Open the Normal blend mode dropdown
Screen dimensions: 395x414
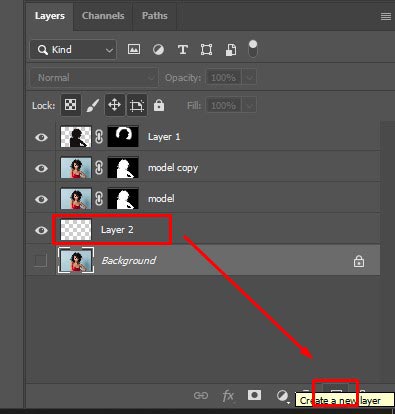click(x=94, y=78)
